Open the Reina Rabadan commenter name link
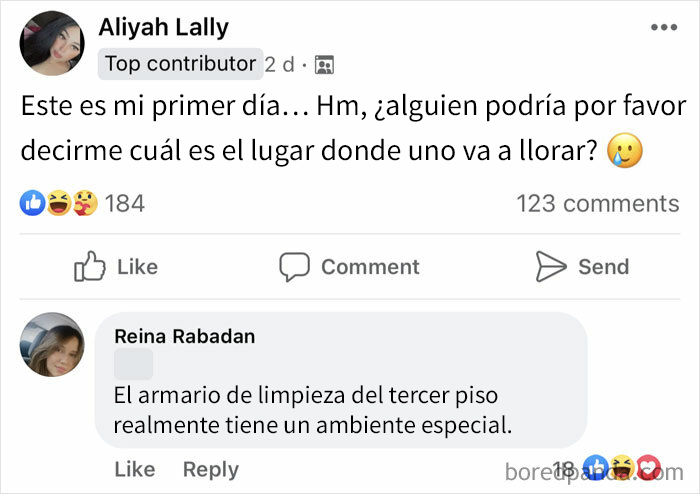 click(x=185, y=337)
